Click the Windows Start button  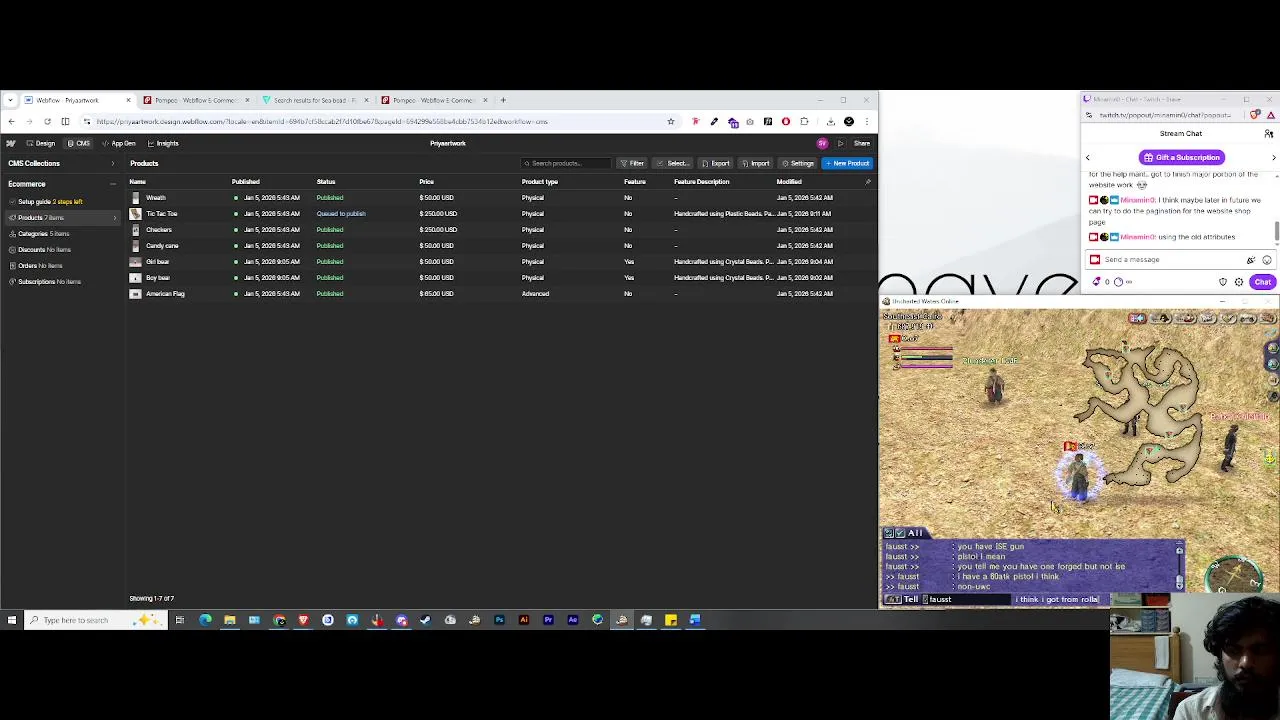point(11,620)
